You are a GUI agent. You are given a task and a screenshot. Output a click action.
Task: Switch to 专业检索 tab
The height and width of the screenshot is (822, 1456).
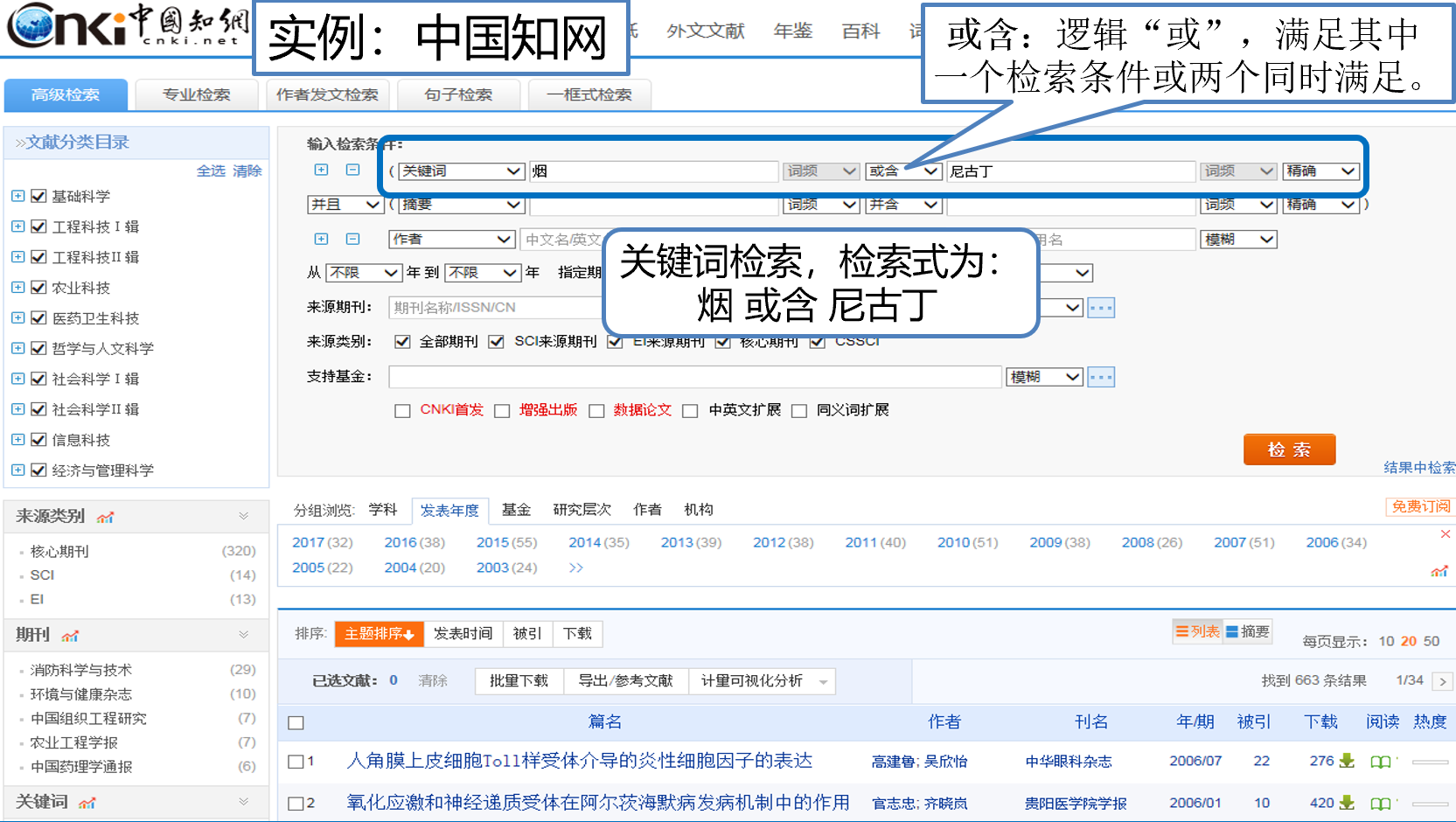coord(197,94)
